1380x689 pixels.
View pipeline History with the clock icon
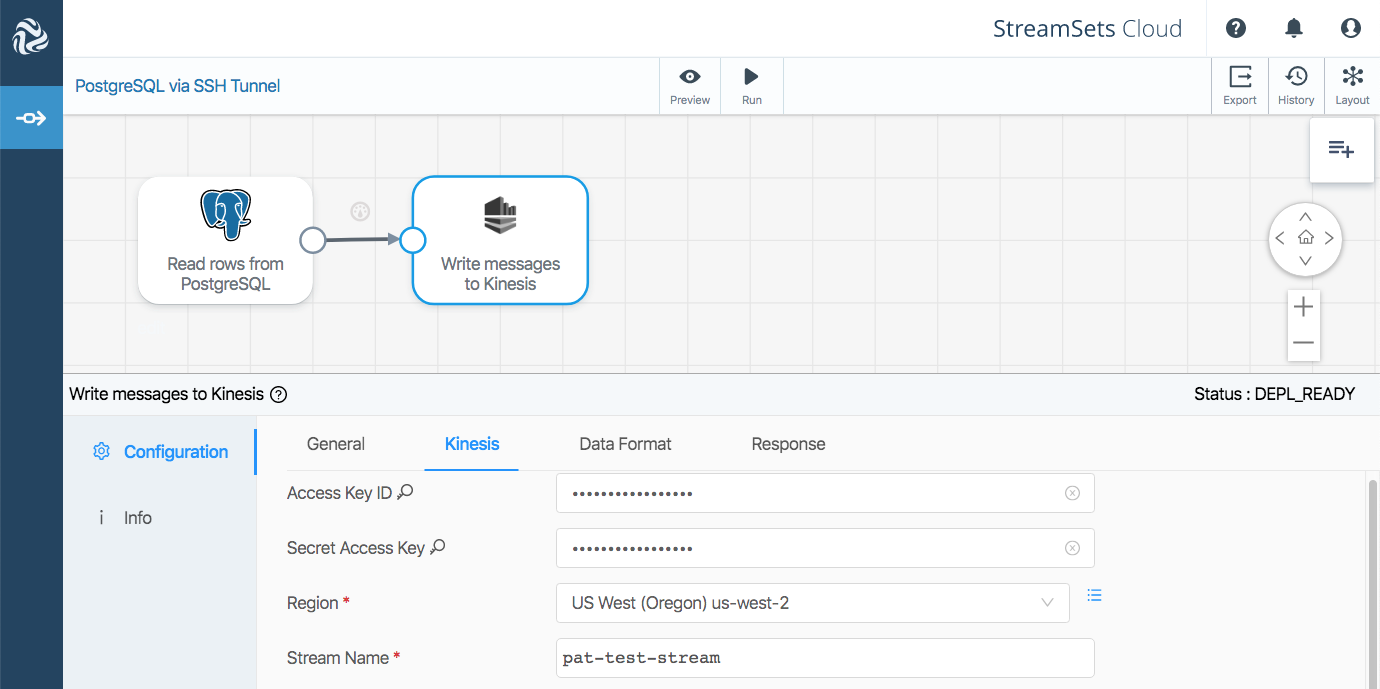click(1295, 85)
